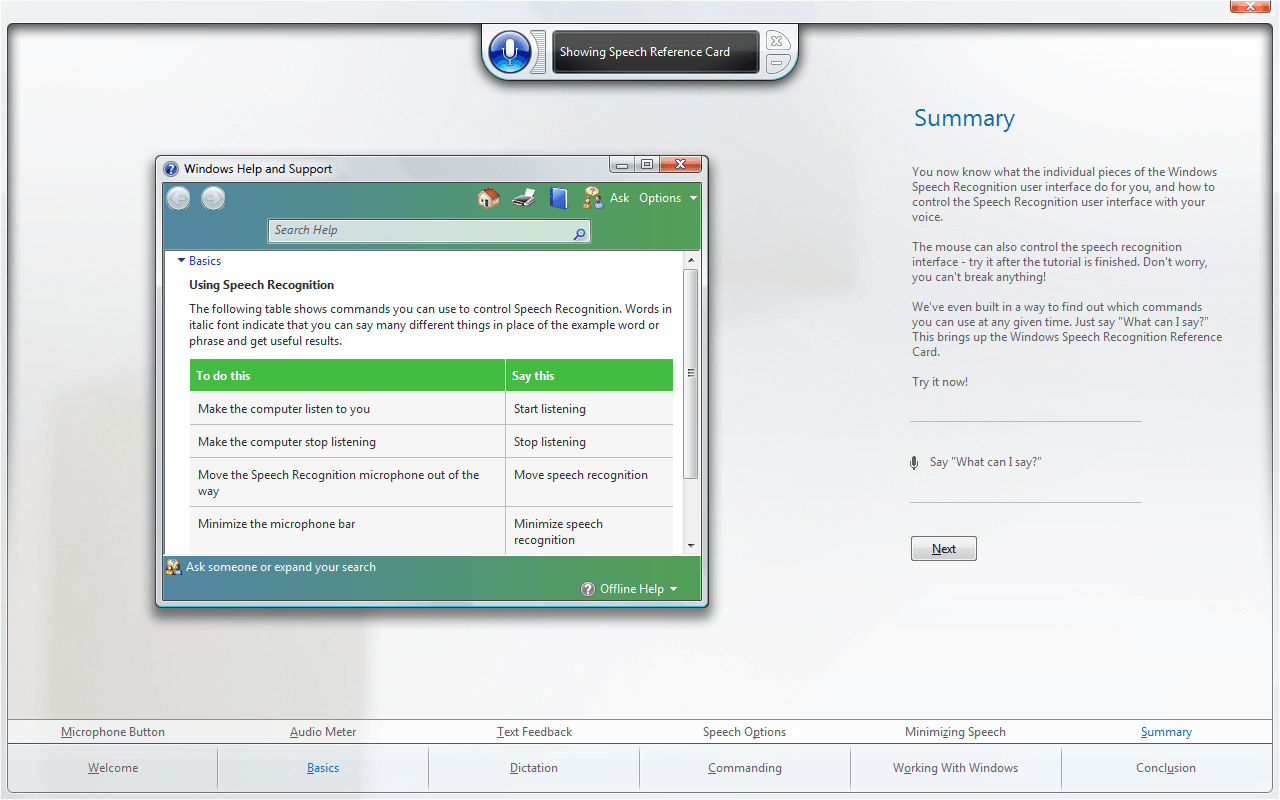Image resolution: width=1280 pixels, height=800 pixels.
Task: Open the Options dropdown in Help
Action: pos(667,198)
